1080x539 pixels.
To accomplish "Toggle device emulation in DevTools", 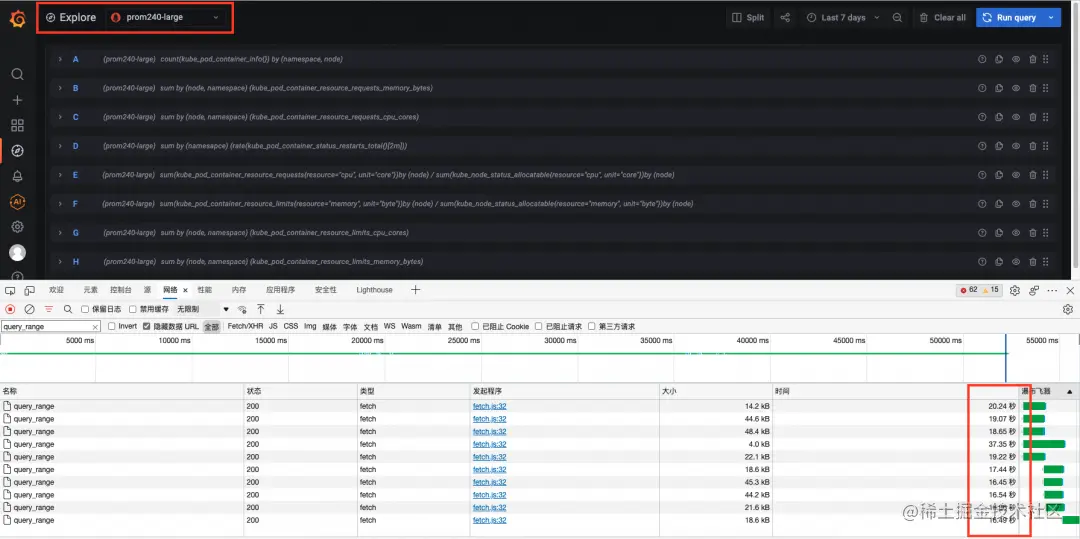I will click(x=30, y=290).
